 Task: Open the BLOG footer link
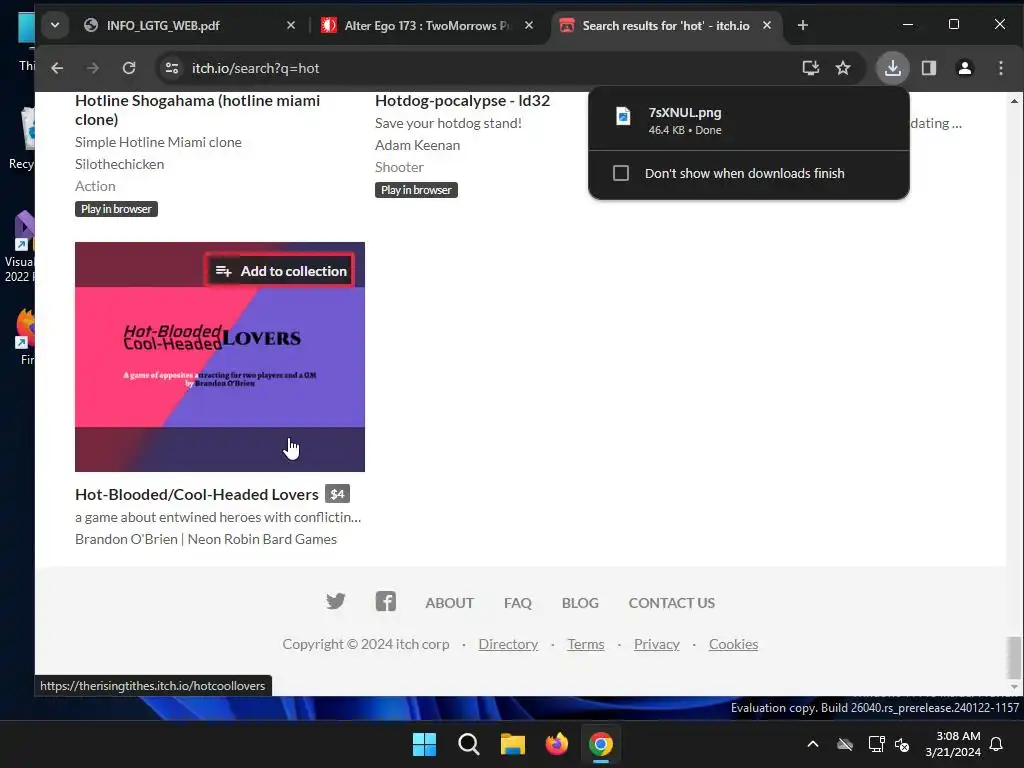[580, 603]
